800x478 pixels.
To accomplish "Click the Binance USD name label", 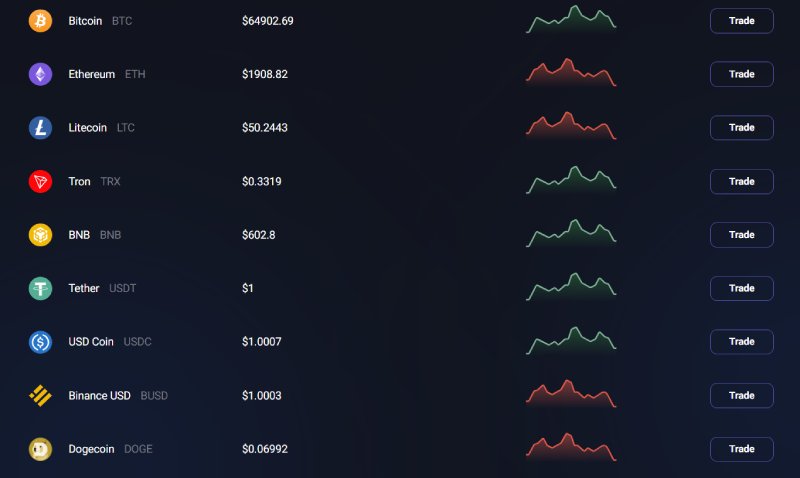I will (99, 395).
